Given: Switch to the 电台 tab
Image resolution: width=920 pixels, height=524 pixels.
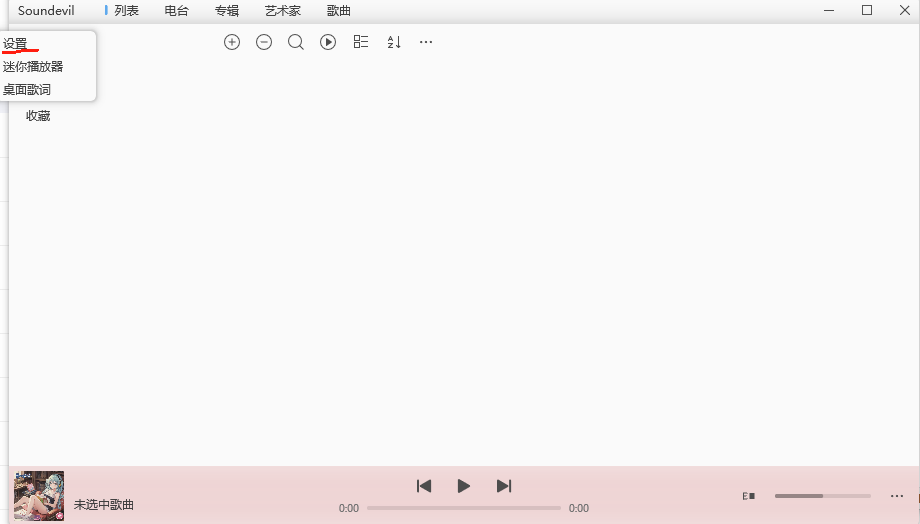Looking at the screenshot, I should (177, 11).
